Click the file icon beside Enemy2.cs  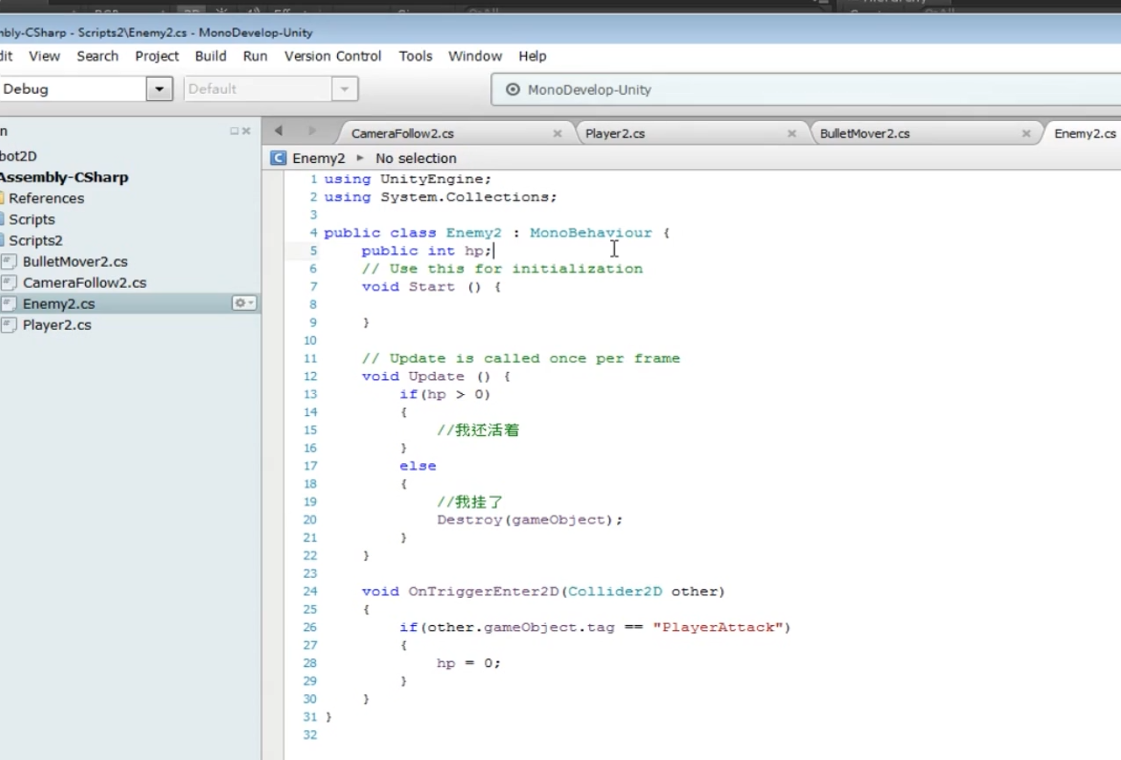coord(9,304)
